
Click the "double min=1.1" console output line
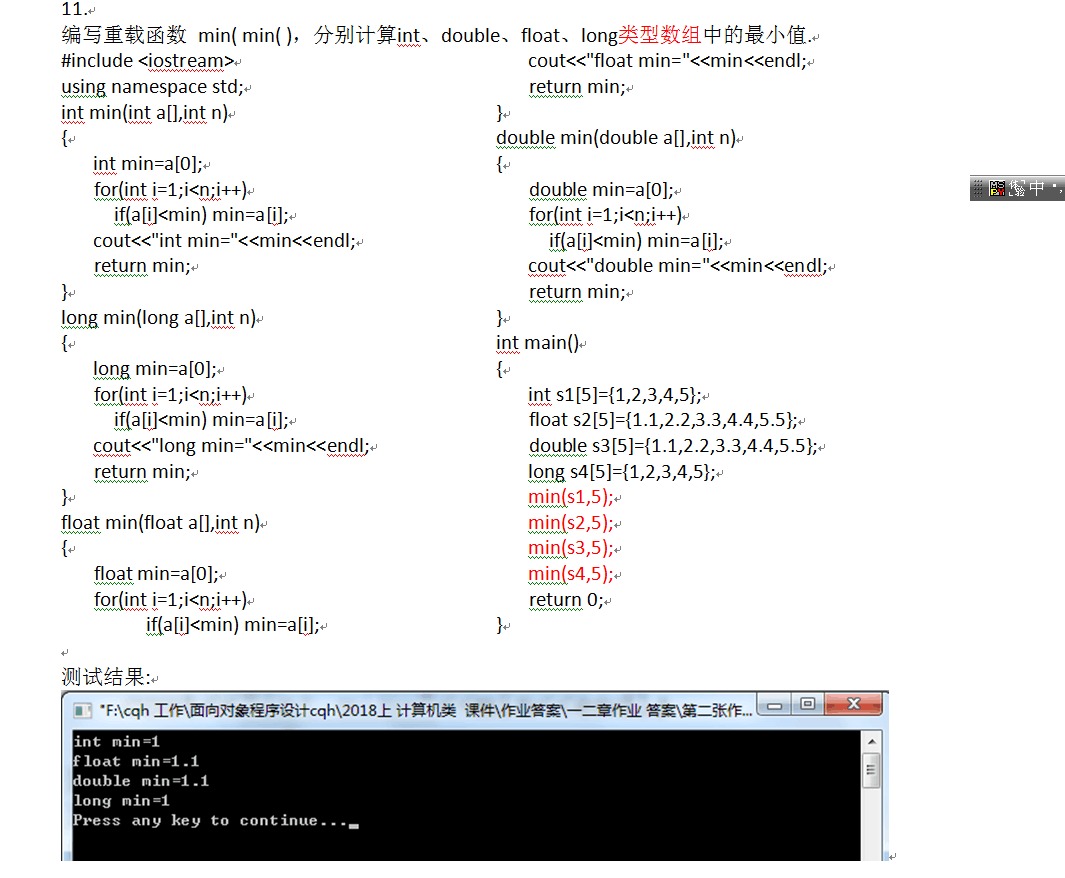point(141,781)
